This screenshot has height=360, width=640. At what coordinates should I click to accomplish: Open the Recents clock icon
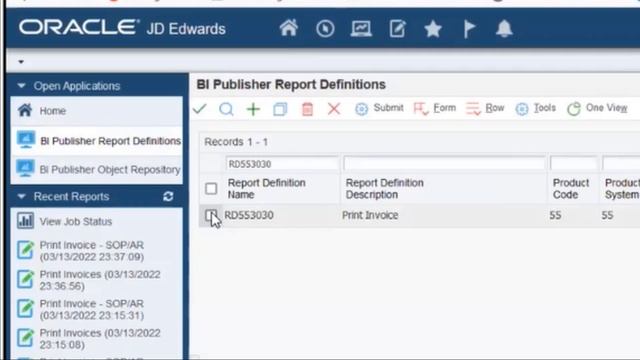[x=325, y=29]
